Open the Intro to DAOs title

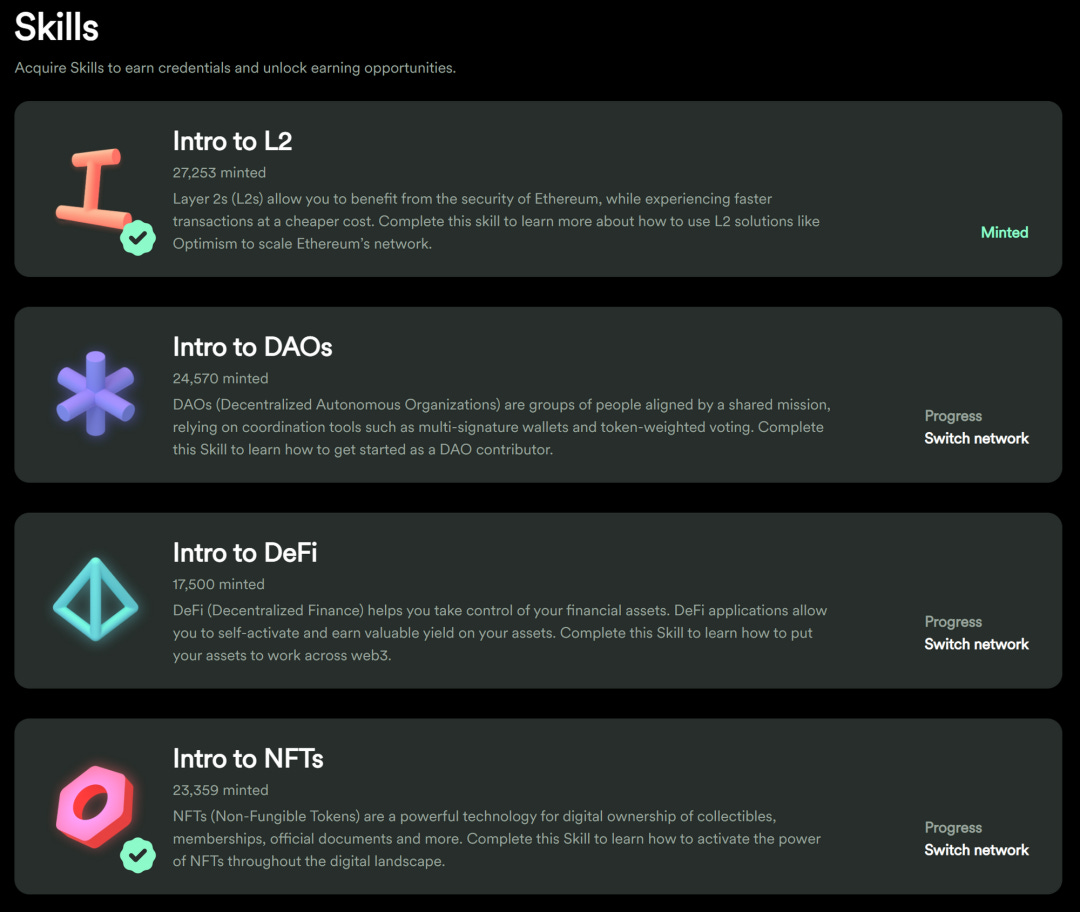(252, 347)
